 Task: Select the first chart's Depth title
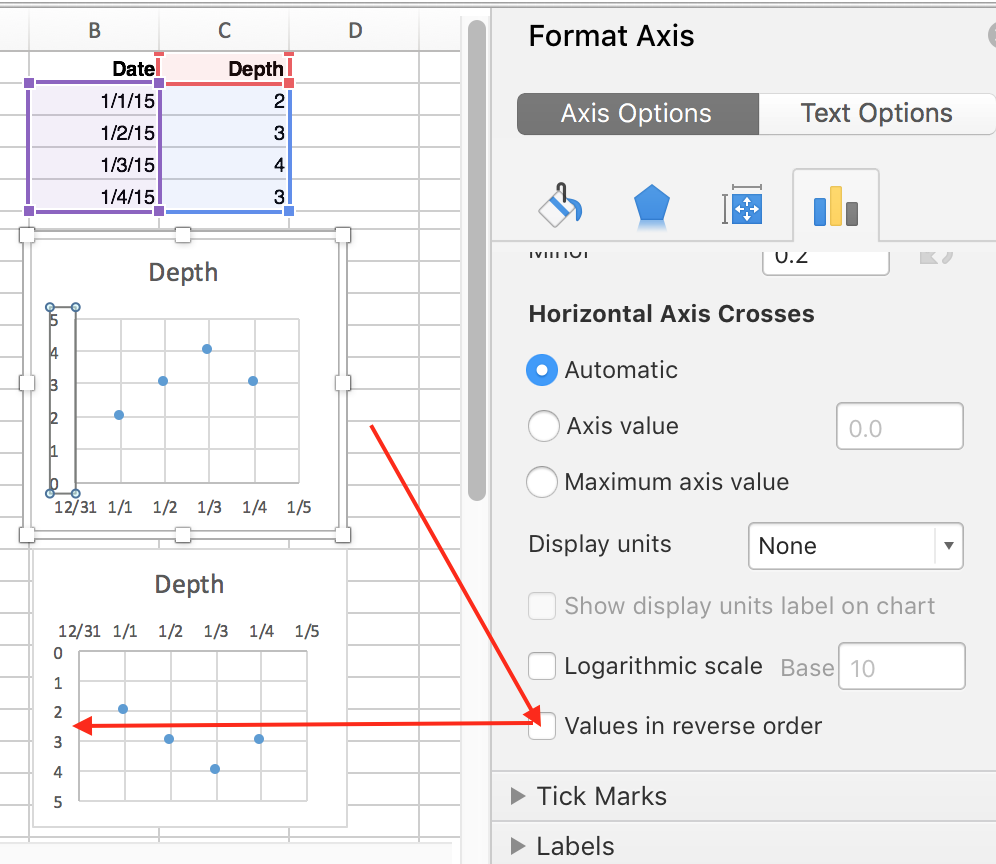pyautogui.click(x=183, y=272)
